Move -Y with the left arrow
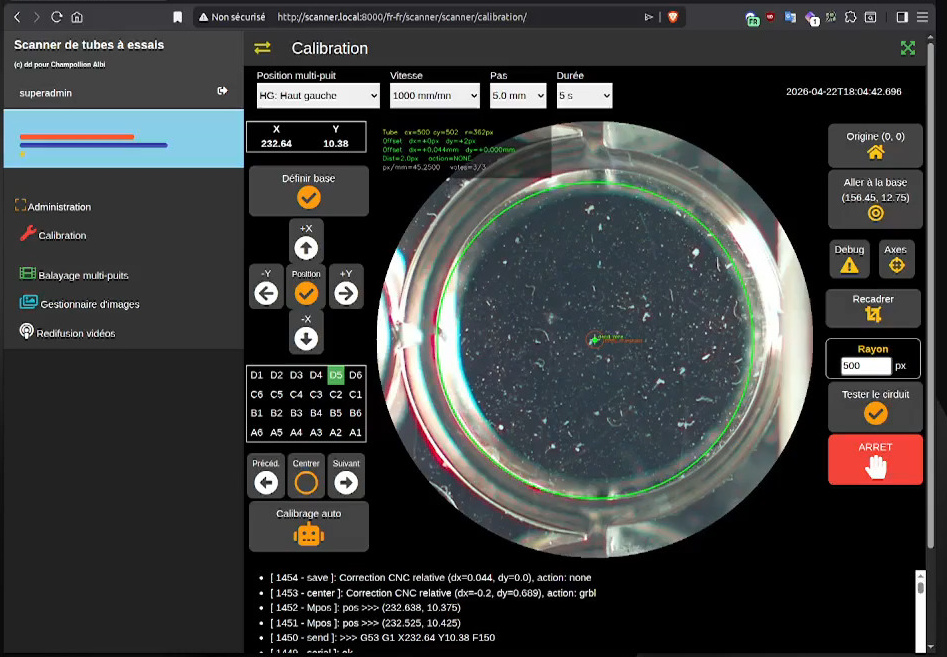Image resolution: width=947 pixels, height=657 pixels. point(266,286)
